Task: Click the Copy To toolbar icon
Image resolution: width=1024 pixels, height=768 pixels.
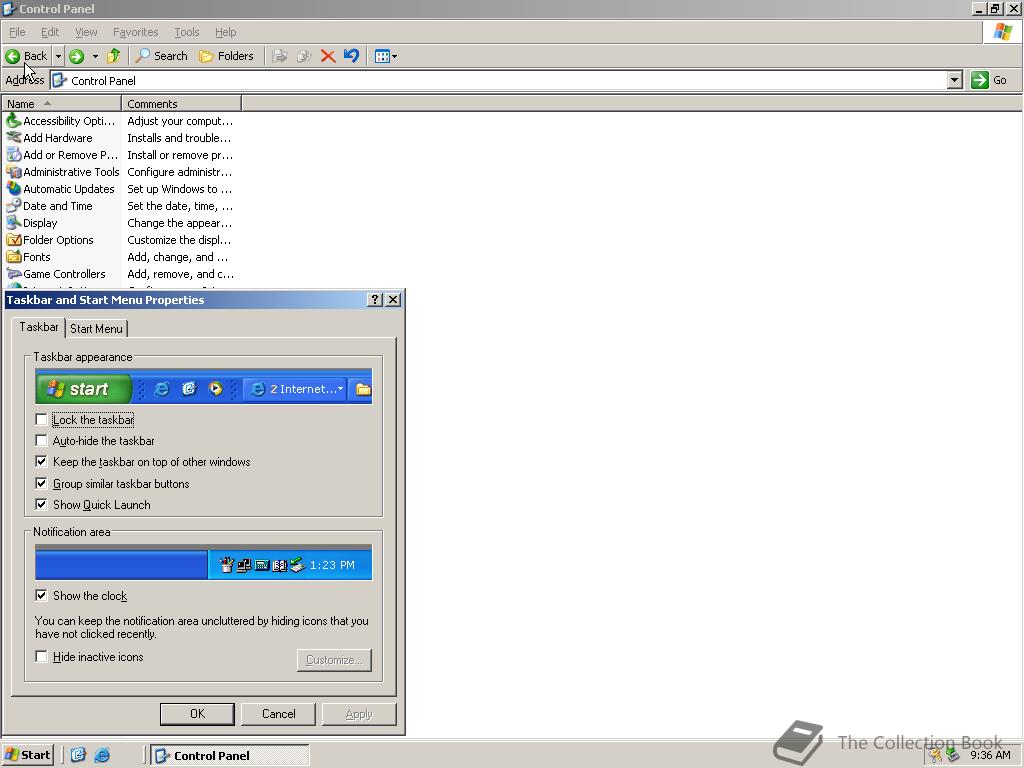Action: [x=304, y=56]
